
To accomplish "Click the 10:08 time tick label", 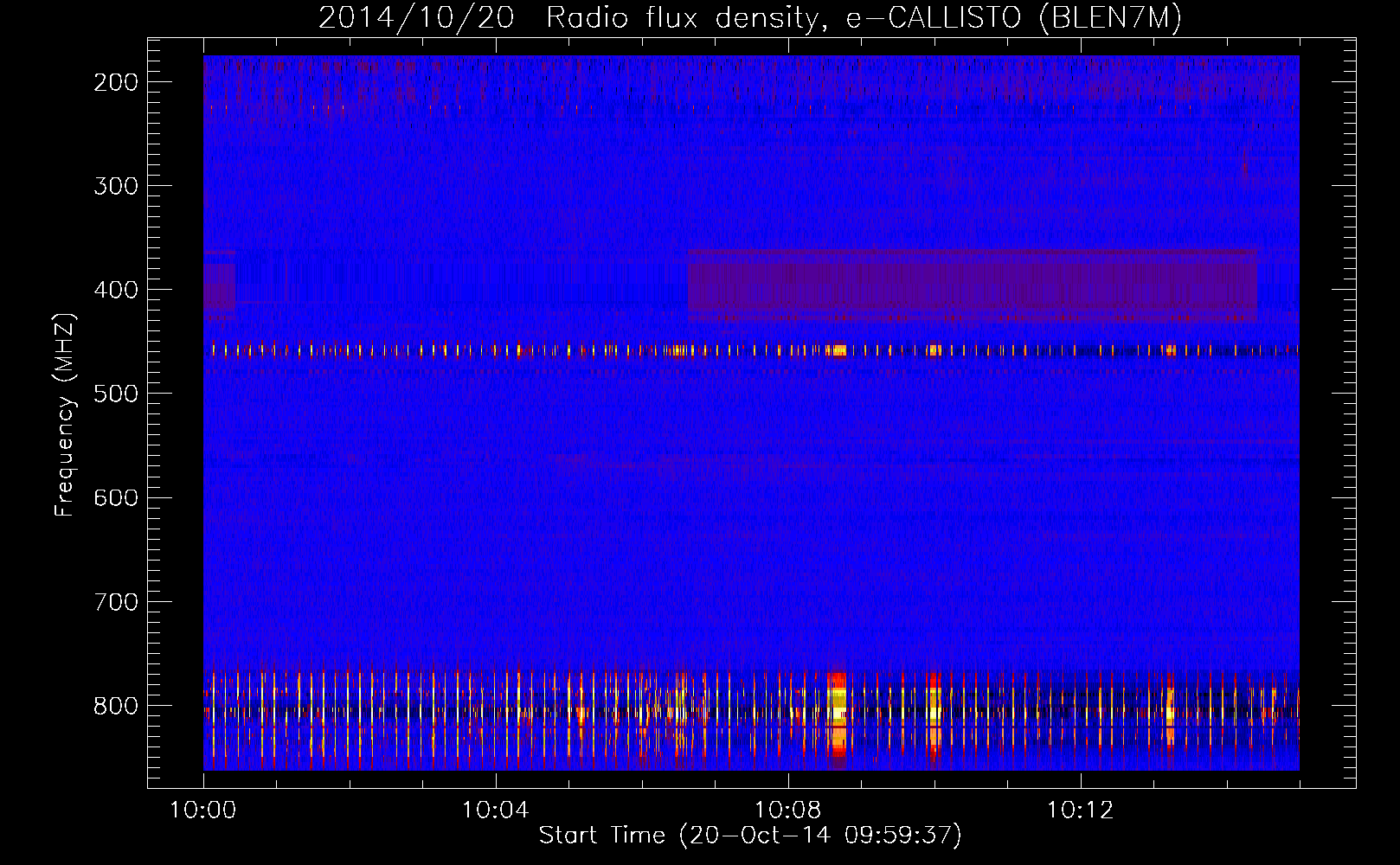I will coord(787,811).
